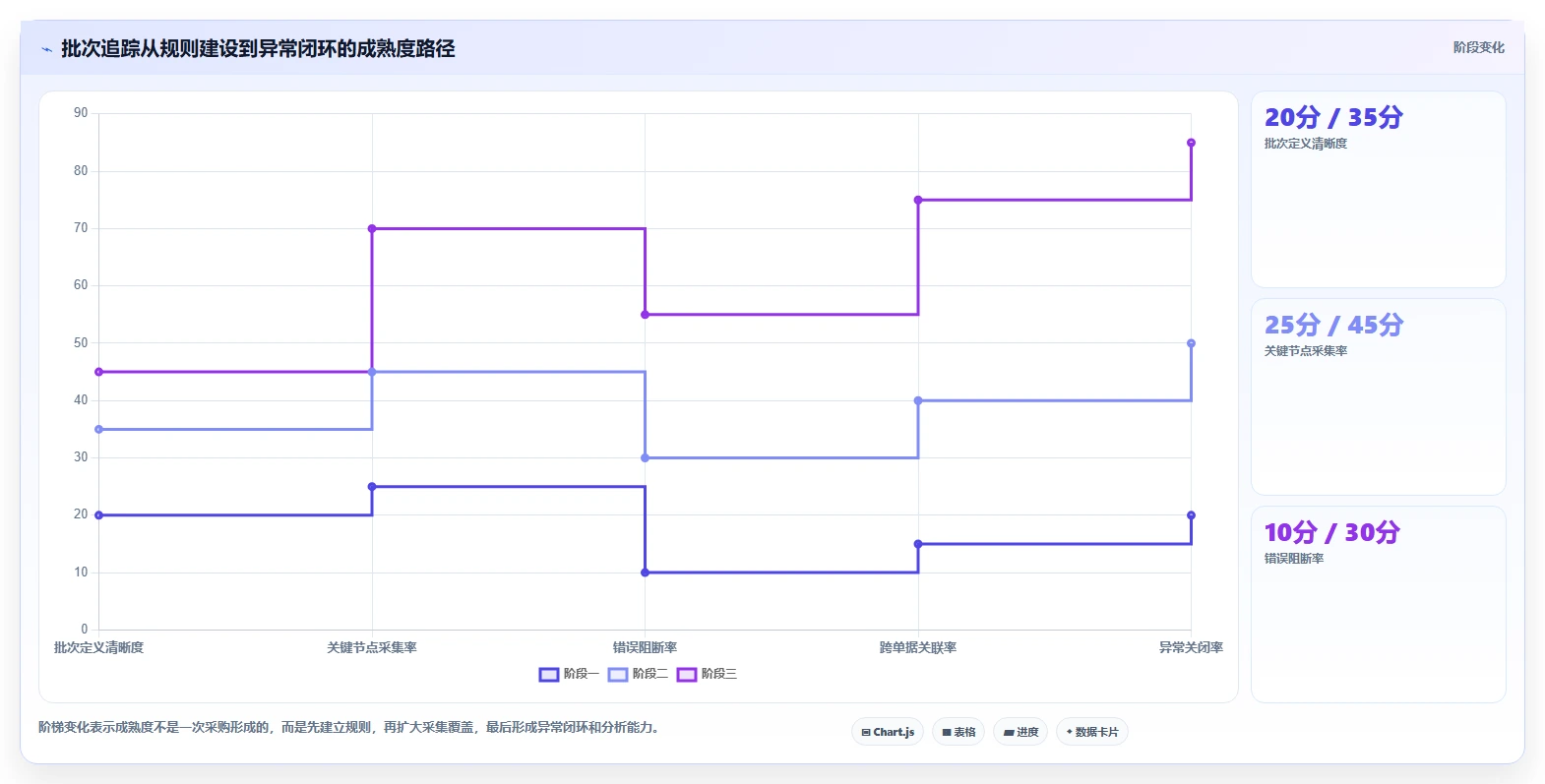Click the x-axis label 错误阻断率
This screenshot has height=784, width=1545.
[x=645, y=647]
